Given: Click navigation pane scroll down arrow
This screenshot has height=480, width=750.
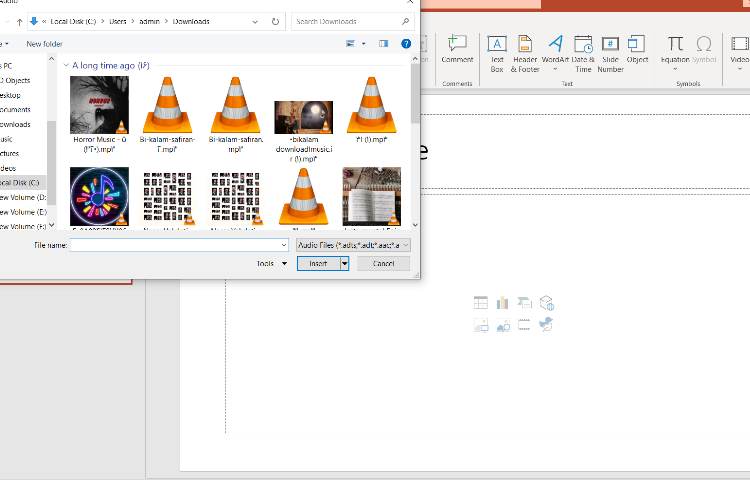Looking at the screenshot, I should 52,225.
